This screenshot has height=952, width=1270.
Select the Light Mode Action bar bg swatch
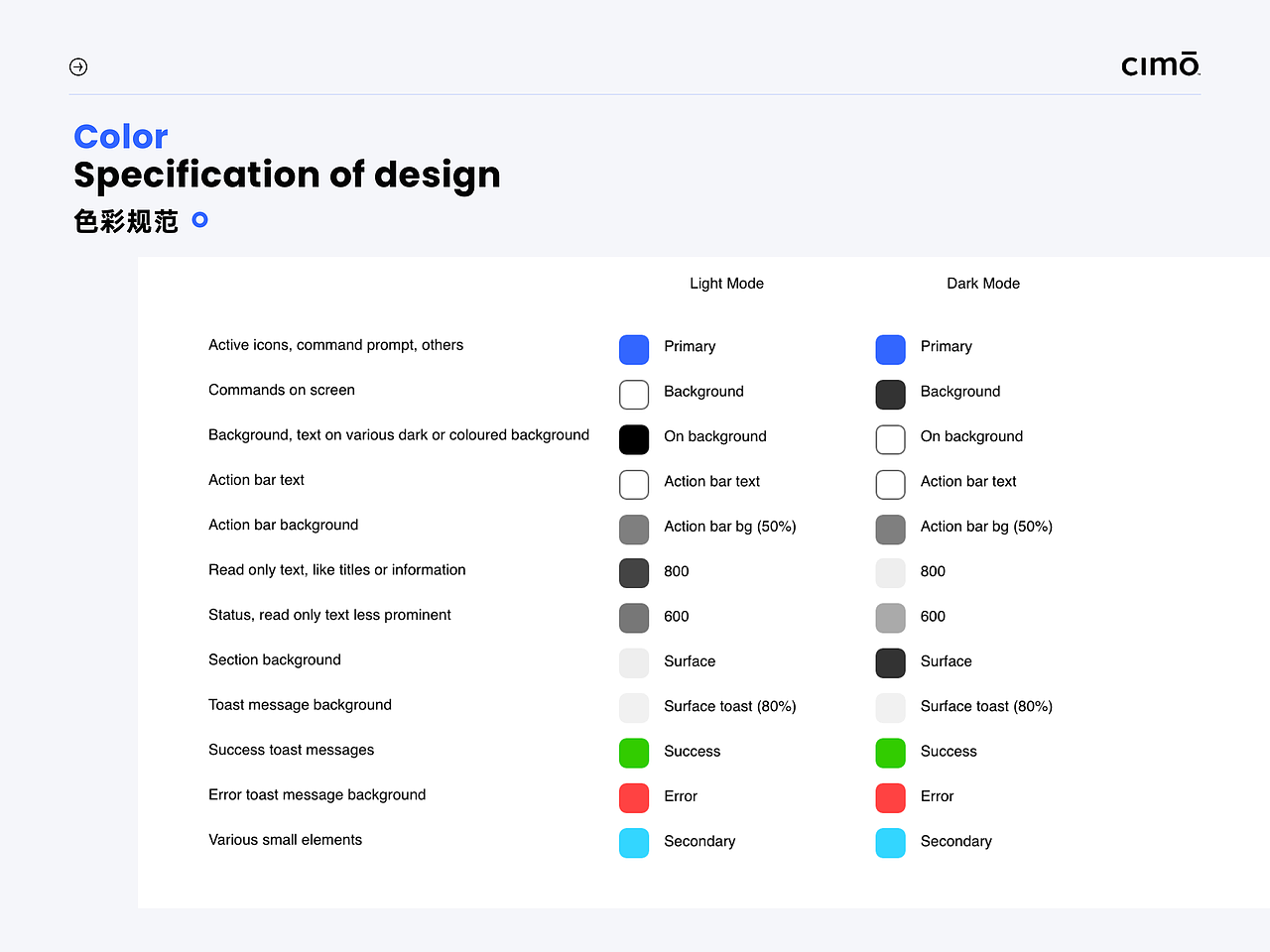634,530
